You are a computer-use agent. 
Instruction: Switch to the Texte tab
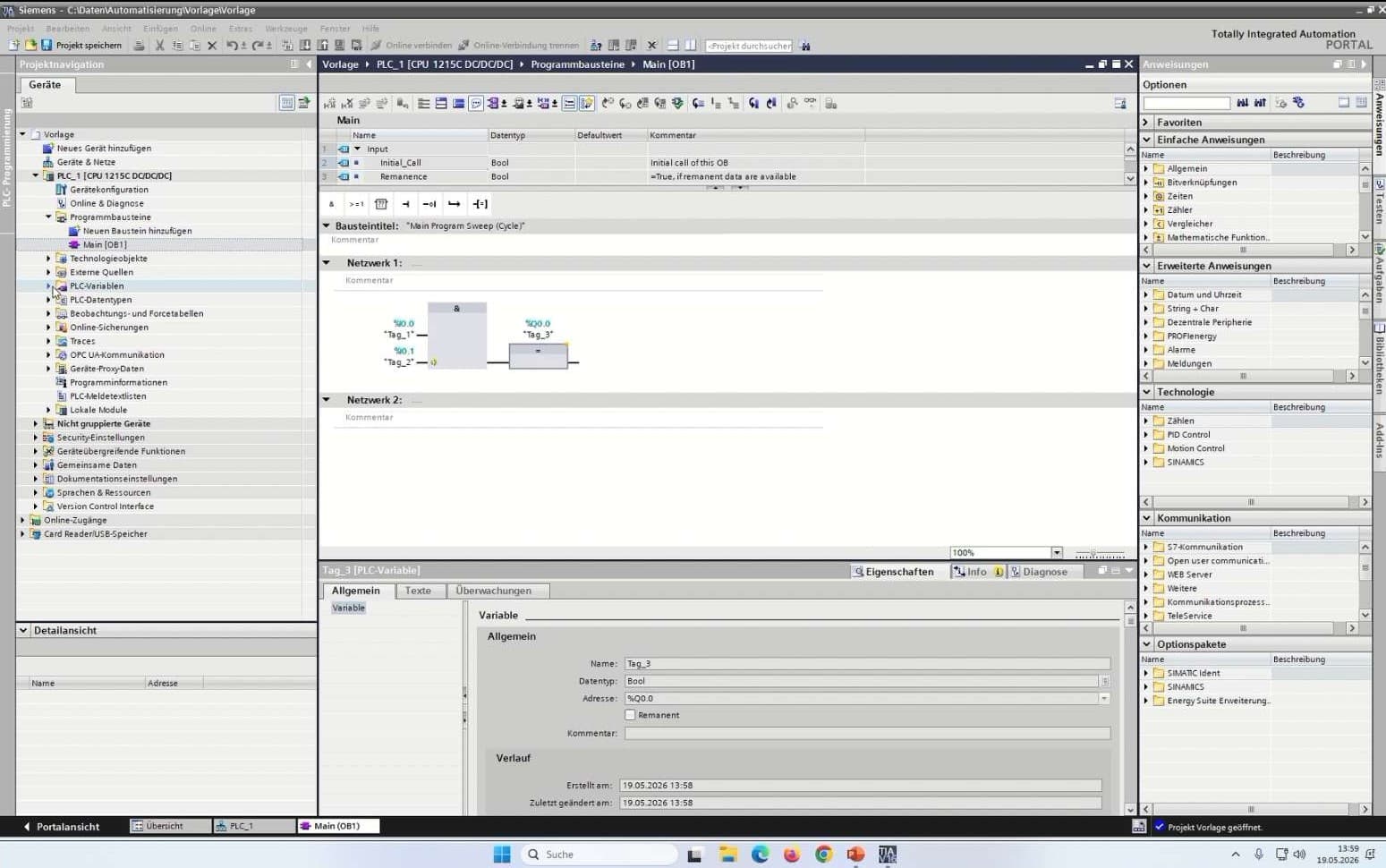click(418, 591)
